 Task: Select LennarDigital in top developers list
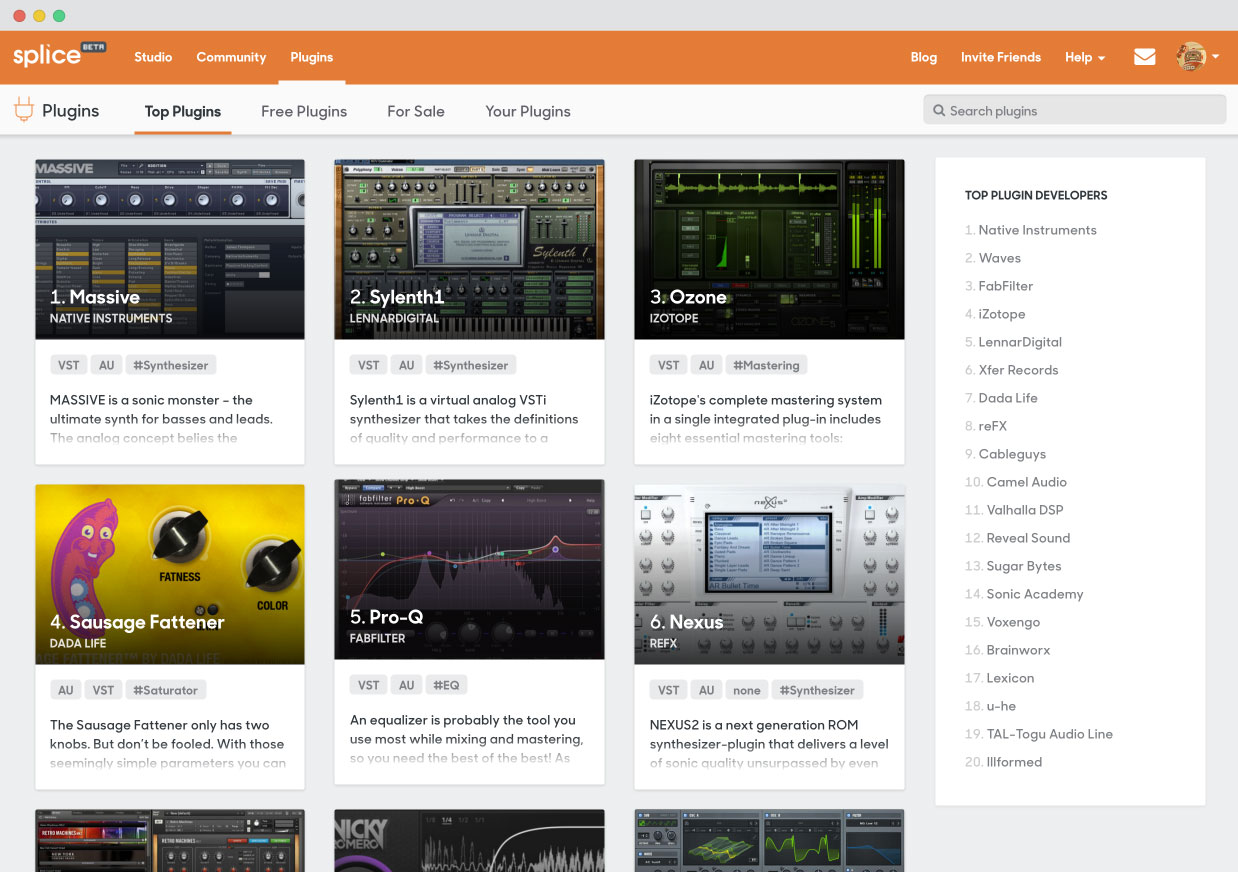[1020, 342]
